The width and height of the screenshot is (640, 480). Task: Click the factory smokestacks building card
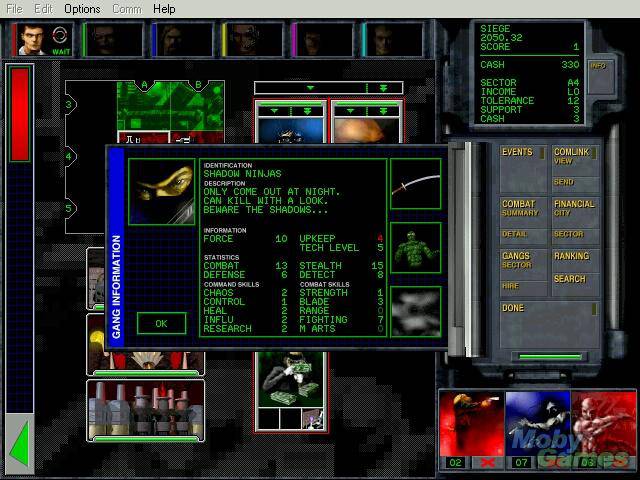pos(146,410)
